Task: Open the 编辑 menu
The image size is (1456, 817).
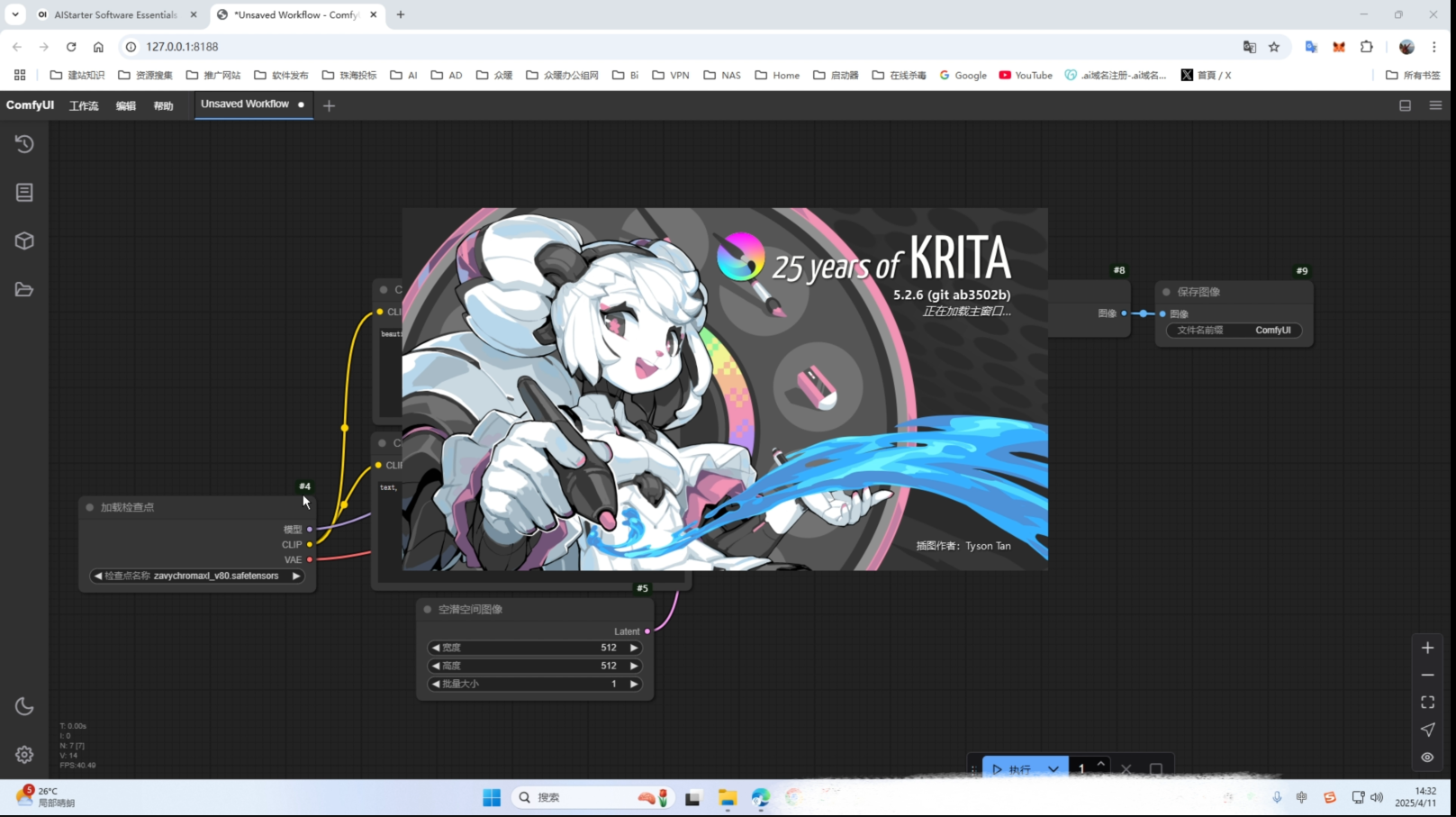Action: 125,106
